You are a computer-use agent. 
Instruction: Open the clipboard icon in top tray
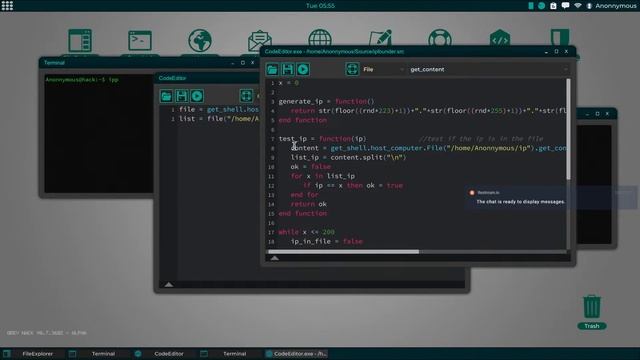pyautogui.click(x=553, y=6)
